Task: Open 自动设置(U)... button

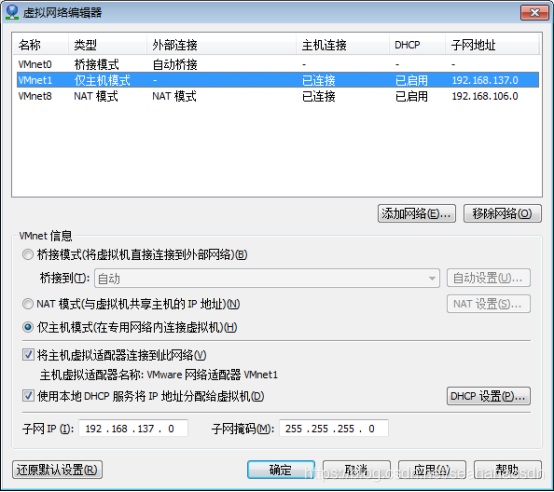Action: (x=488, y=278)
